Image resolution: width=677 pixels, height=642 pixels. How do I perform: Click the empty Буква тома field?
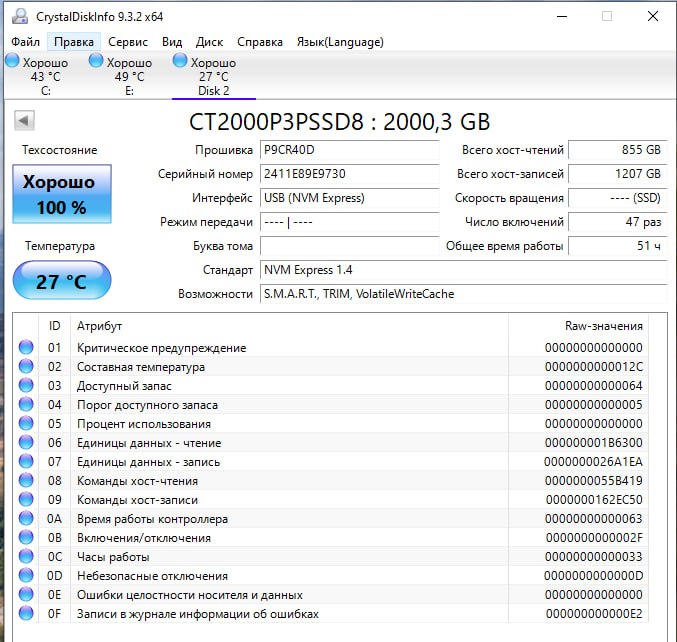(x=349, y=246)
